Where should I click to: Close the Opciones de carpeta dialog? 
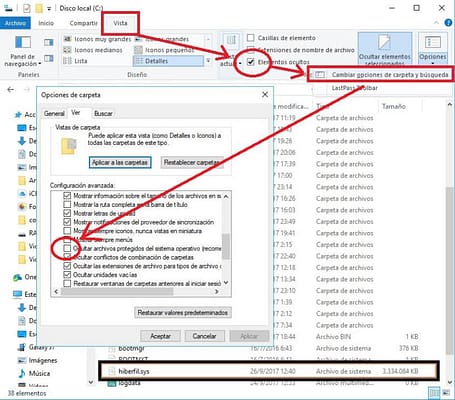pos(265,95)
